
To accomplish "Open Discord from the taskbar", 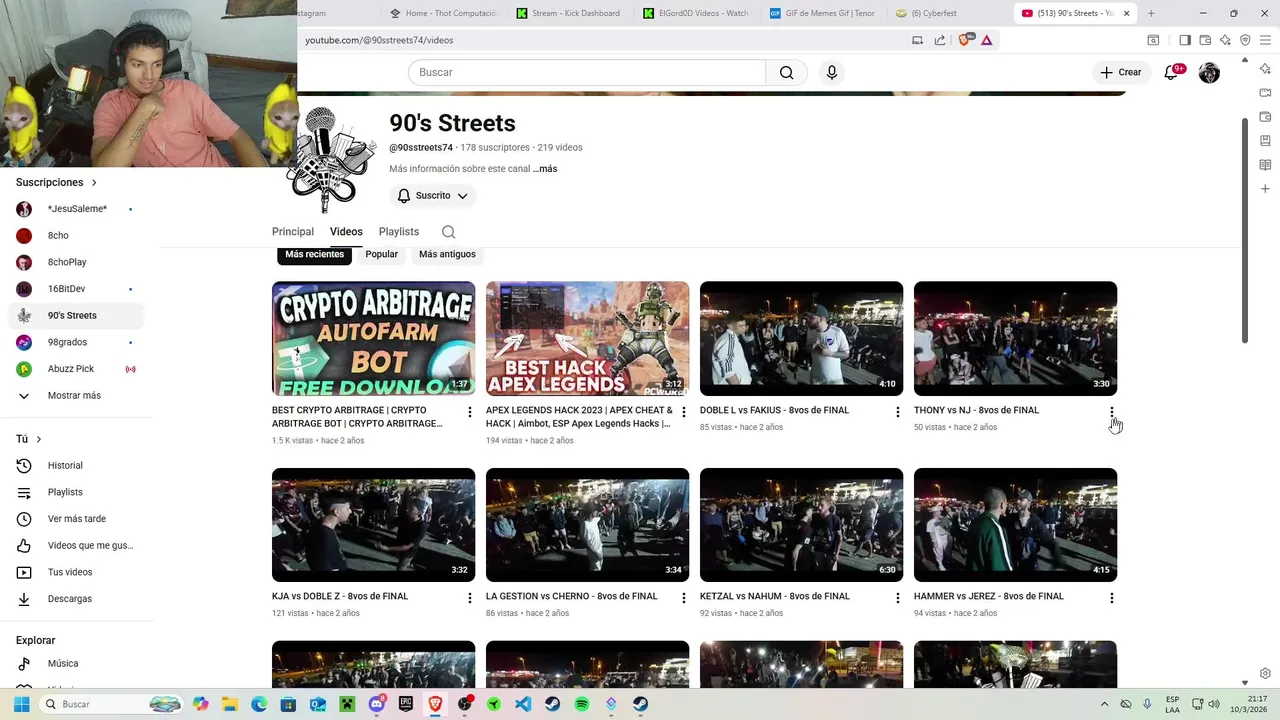I will [x=377, y=704].
